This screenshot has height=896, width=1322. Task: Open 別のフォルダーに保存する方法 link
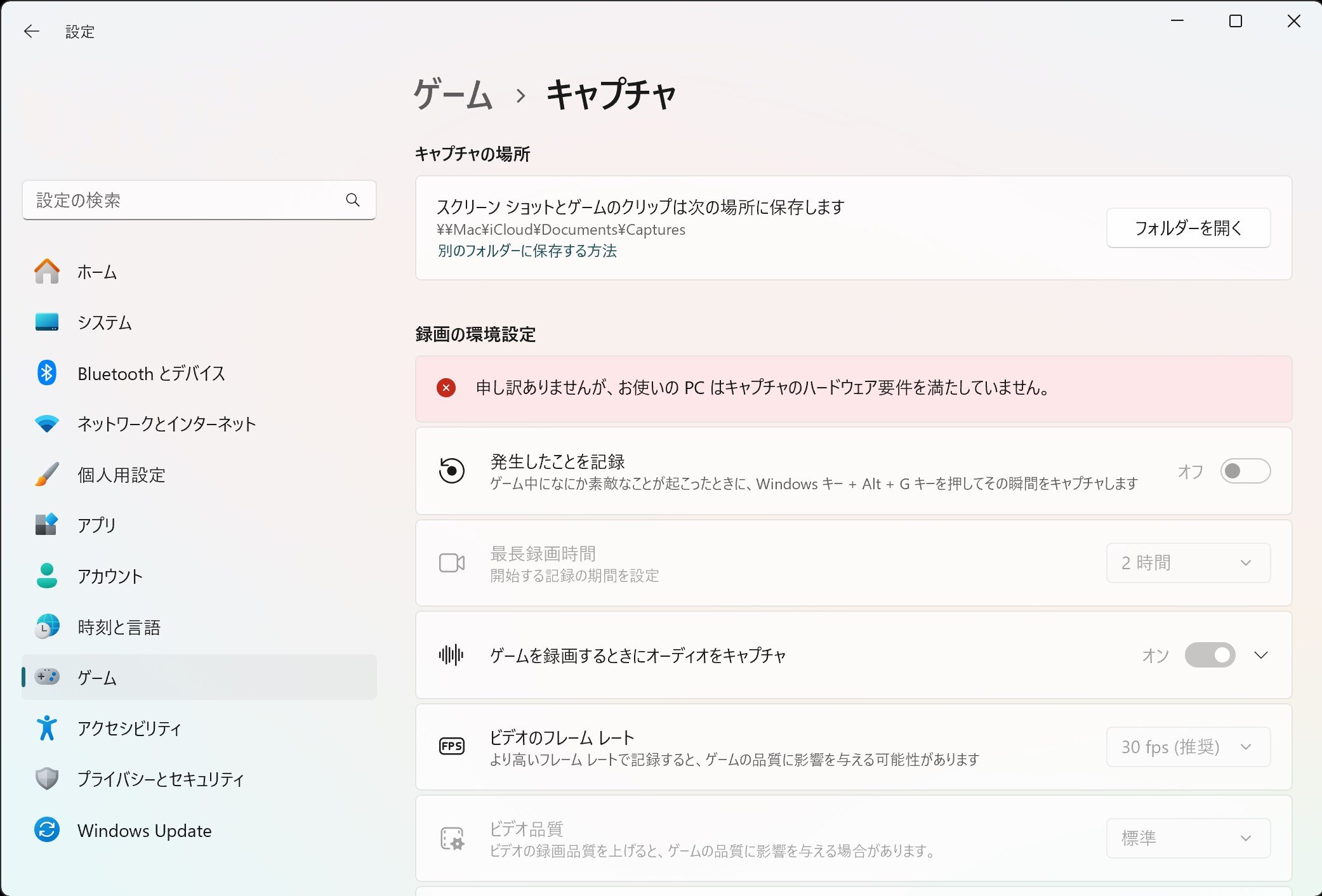click(x=527, y=251)
